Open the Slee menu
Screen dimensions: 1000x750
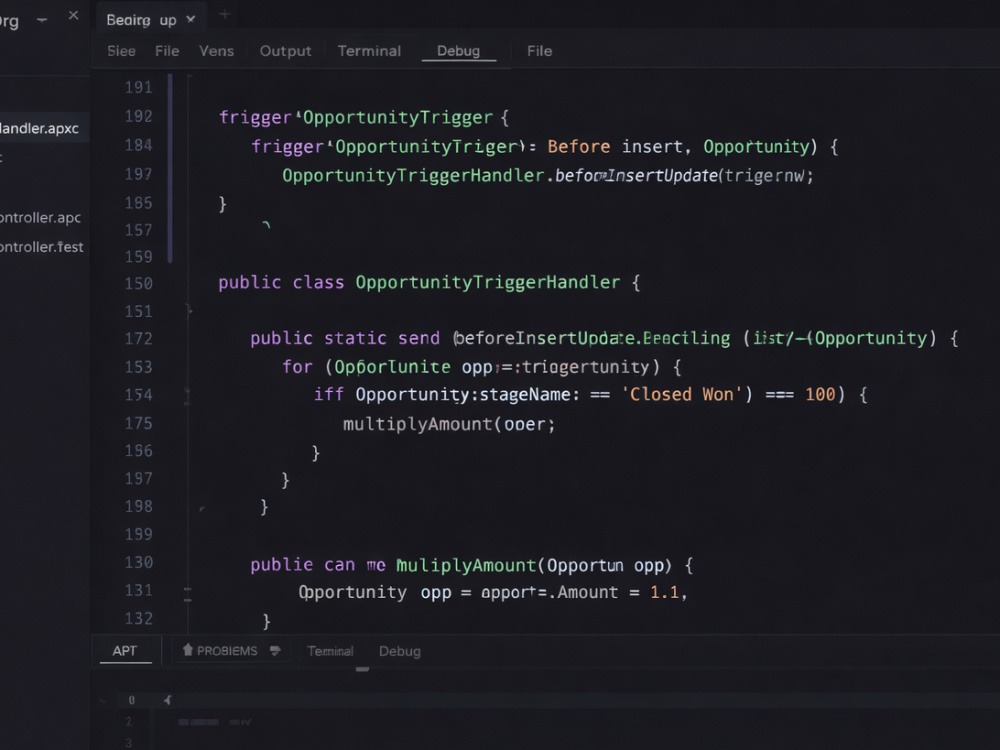click(121, 51)
